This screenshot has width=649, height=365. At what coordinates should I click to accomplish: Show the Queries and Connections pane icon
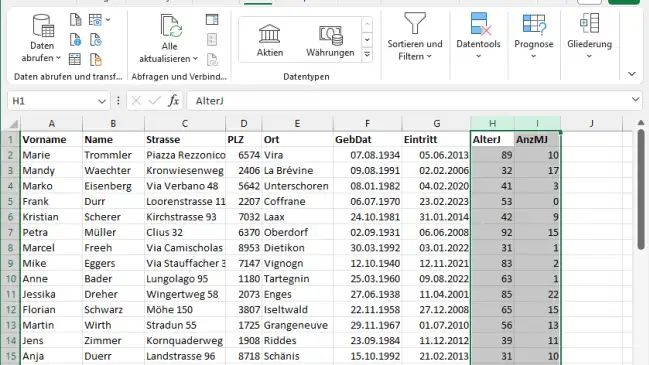[x=212, y=19]
